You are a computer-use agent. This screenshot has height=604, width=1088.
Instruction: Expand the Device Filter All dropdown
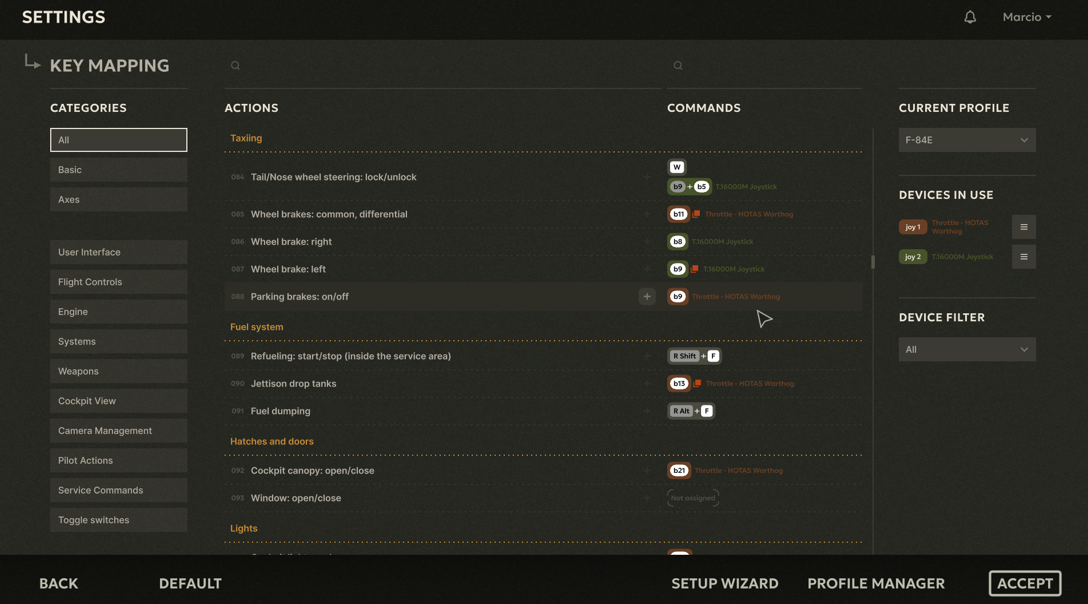pos(967,349)
